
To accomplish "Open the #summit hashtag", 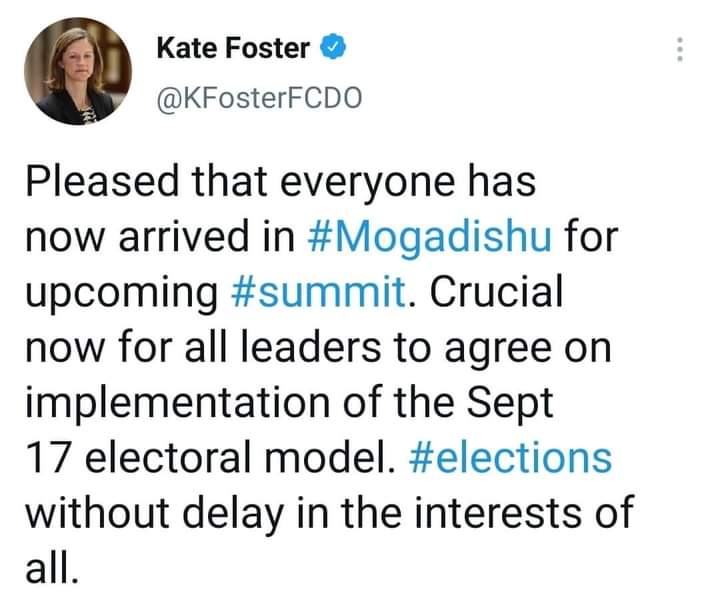I will pyautogui.click(x=318, y=292).
